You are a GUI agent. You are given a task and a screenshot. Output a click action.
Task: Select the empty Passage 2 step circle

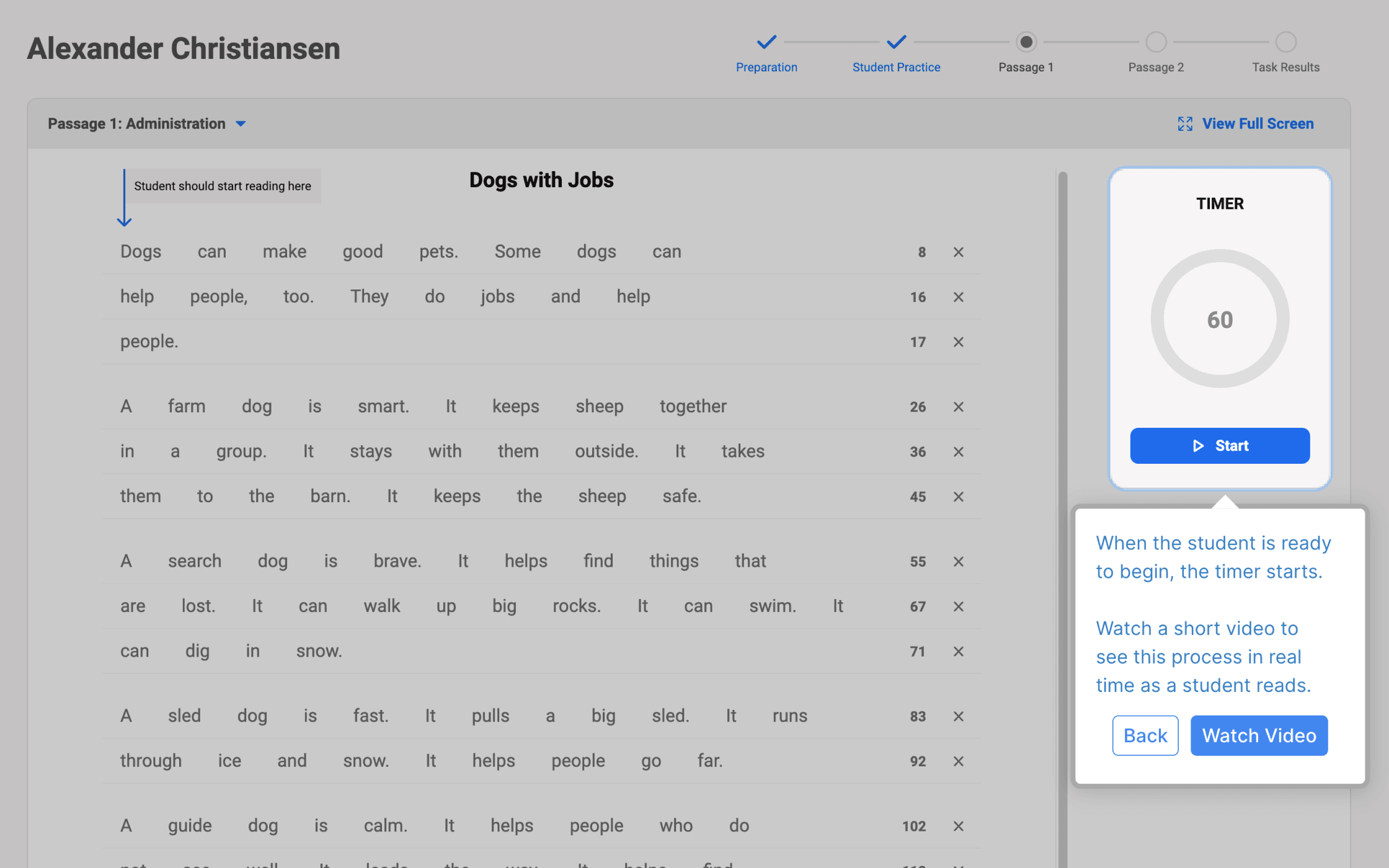click(1156, 42)
